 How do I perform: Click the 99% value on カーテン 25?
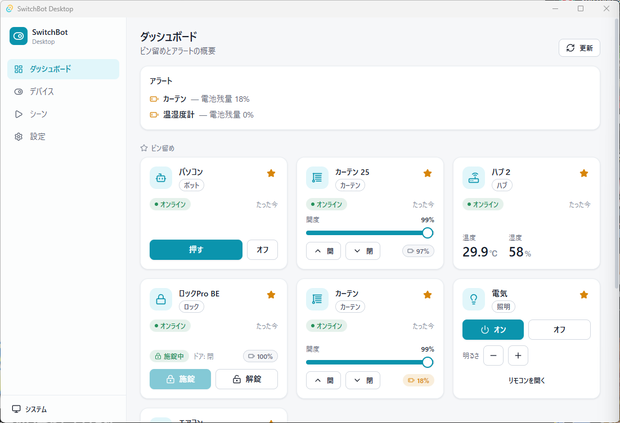pos(427,220)
